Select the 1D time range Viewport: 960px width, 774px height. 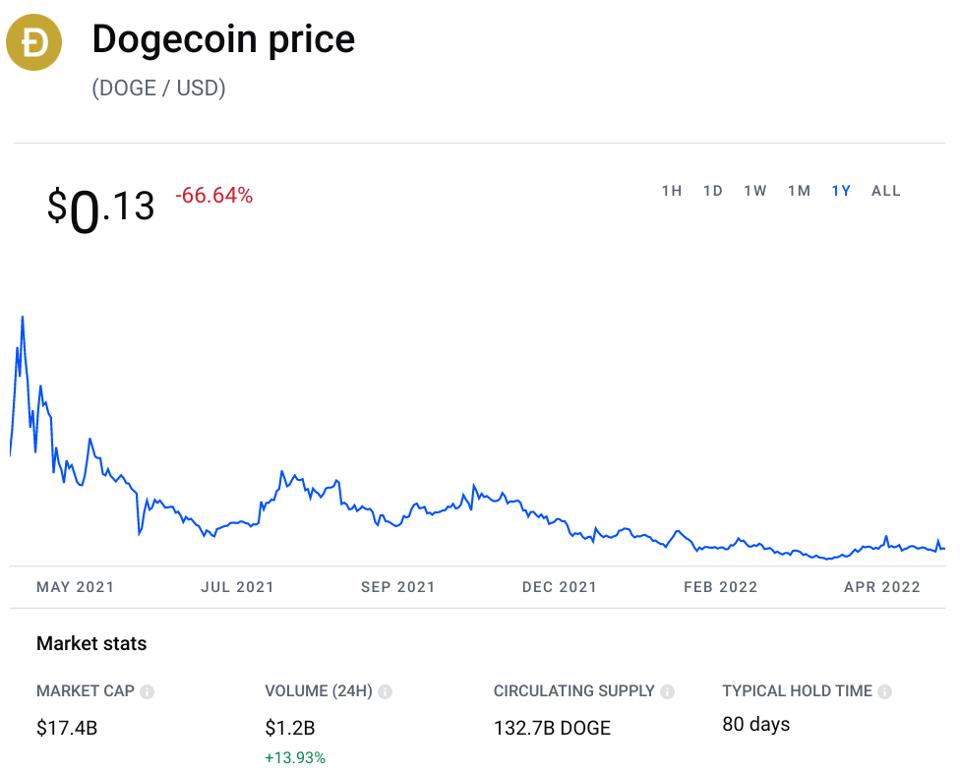(714, 190)
